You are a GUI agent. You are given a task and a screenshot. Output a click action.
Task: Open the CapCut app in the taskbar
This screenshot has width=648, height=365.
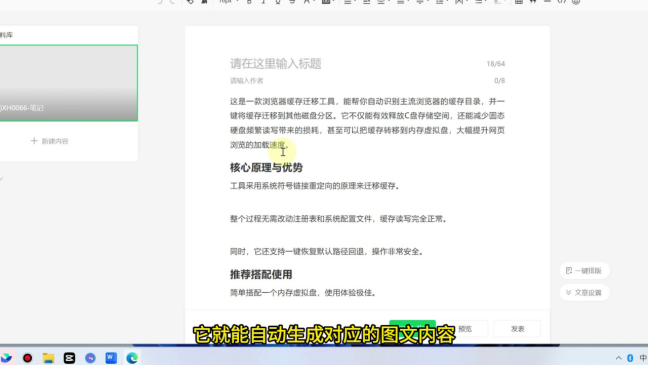69,358
